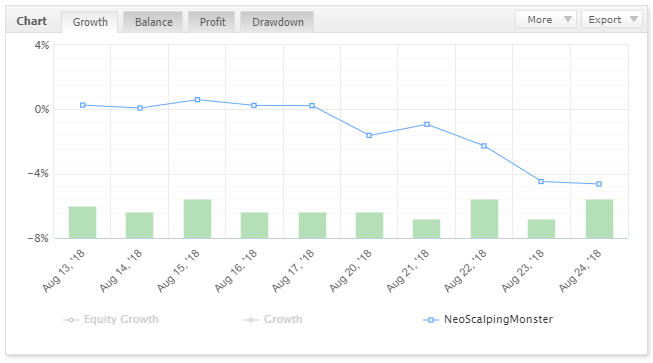The image size is (653, 363).
Task: Click the Aug 20, '18 axis label
Action: 350,271
